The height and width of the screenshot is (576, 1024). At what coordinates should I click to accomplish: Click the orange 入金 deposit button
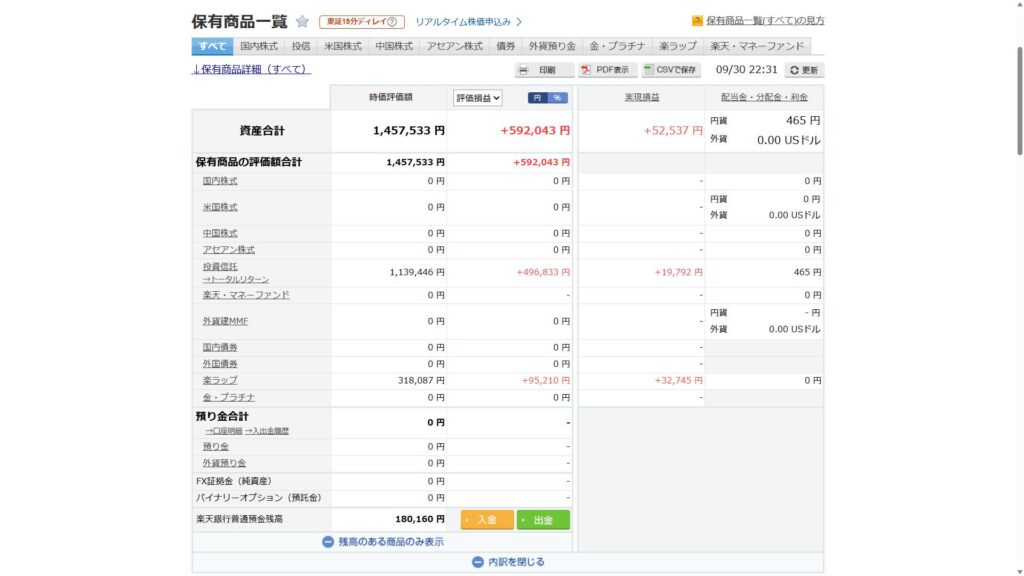click(x=487, y=520)
